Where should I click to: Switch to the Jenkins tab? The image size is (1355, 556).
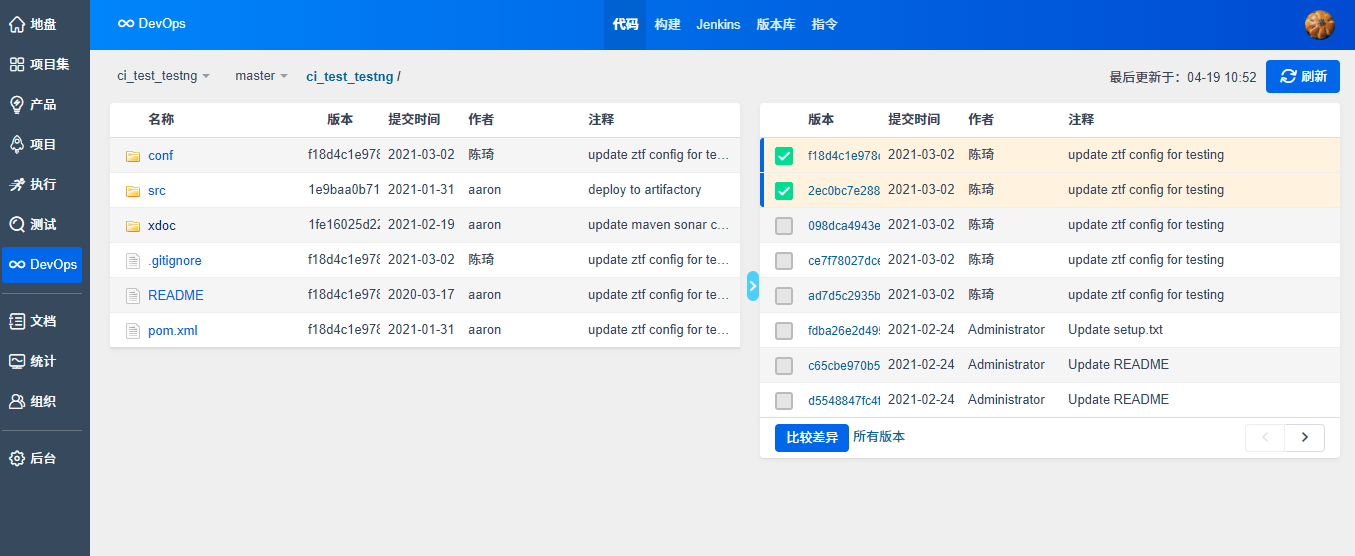[x=718, y=24]
